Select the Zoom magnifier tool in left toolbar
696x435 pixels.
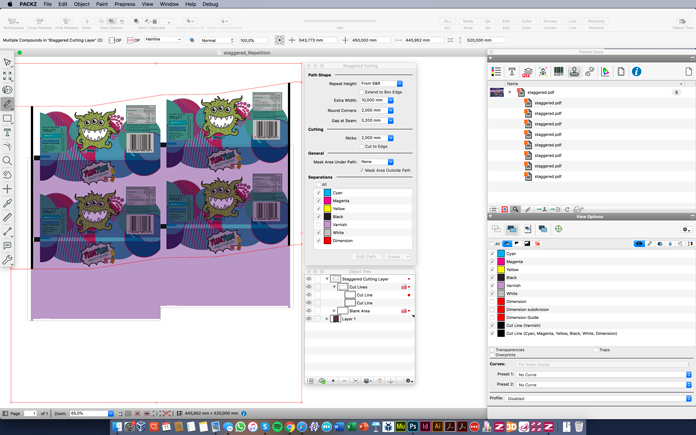point(7,161)
